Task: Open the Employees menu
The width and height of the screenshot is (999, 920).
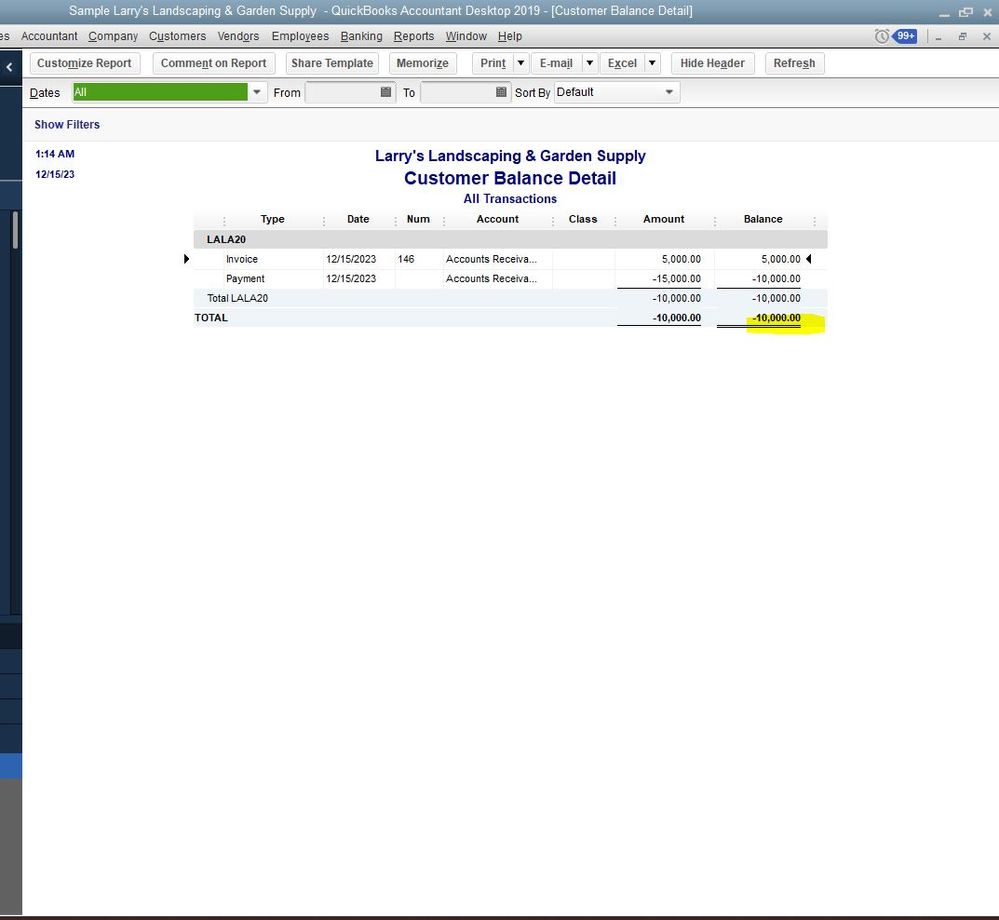Action: pyautogui.click(x=300, y=36)
